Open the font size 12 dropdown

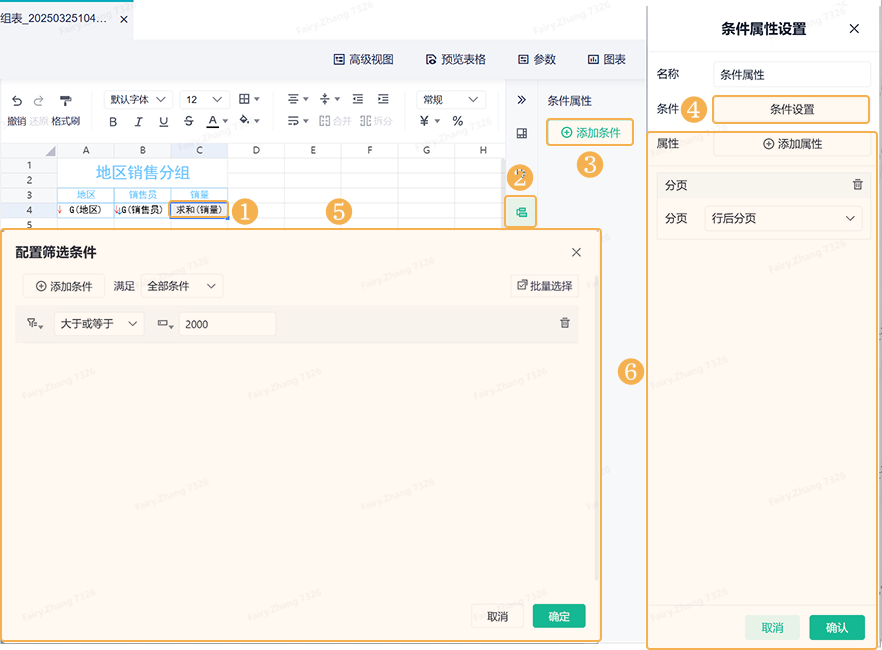[204, 100]
